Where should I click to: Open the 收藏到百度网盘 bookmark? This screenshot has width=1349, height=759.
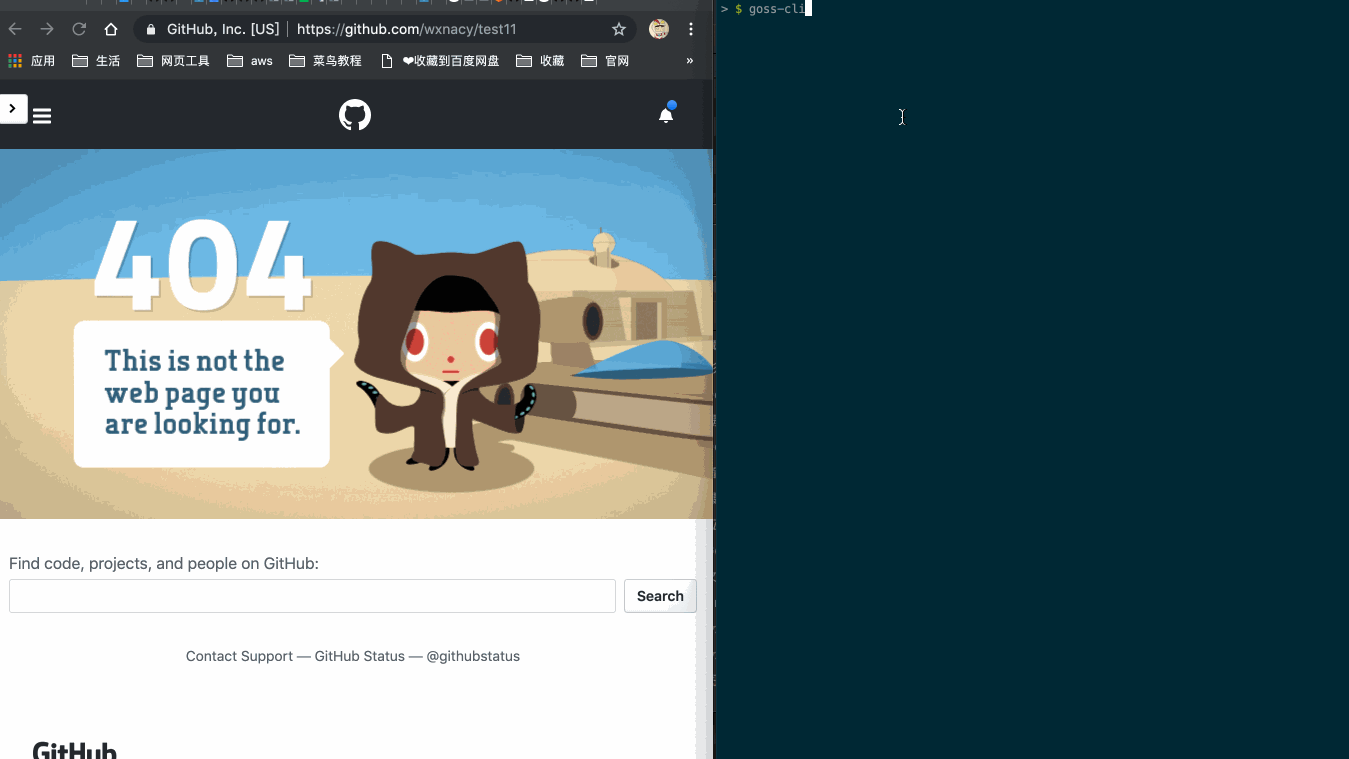pos(440,61)
